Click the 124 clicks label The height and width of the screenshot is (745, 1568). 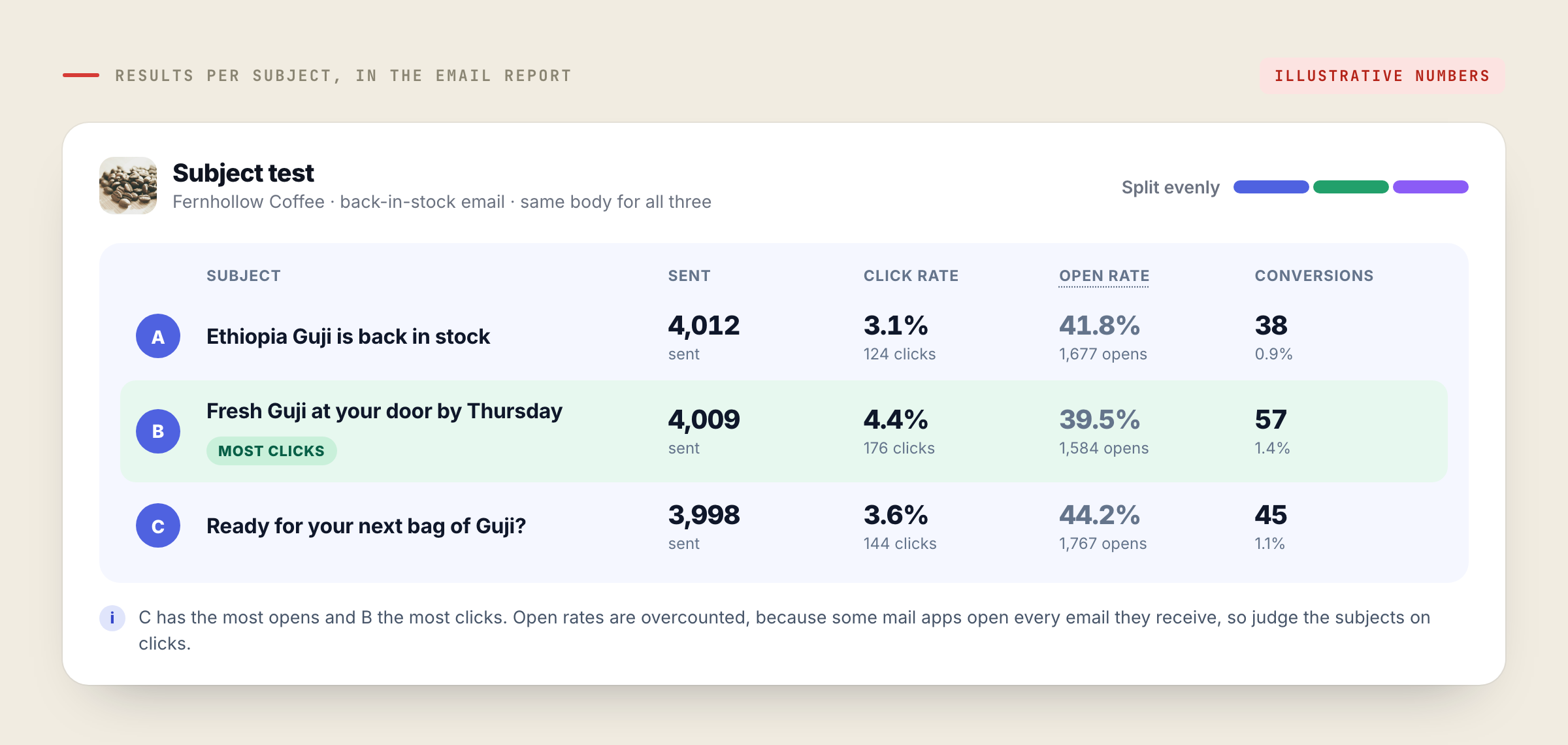(x=900, y=354)
